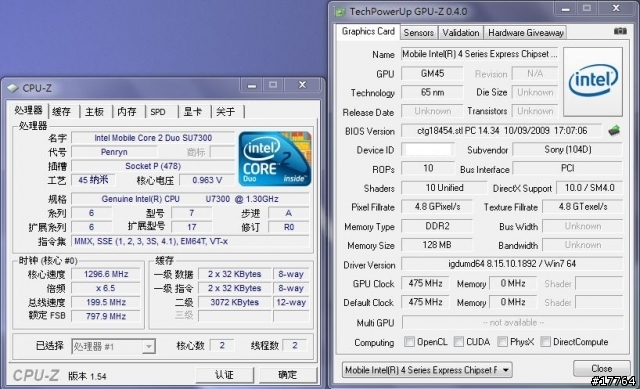Click the PCI Bus Interface value
Image resolution: width=640 pixels, height=389 pixels.
point(567,168)
